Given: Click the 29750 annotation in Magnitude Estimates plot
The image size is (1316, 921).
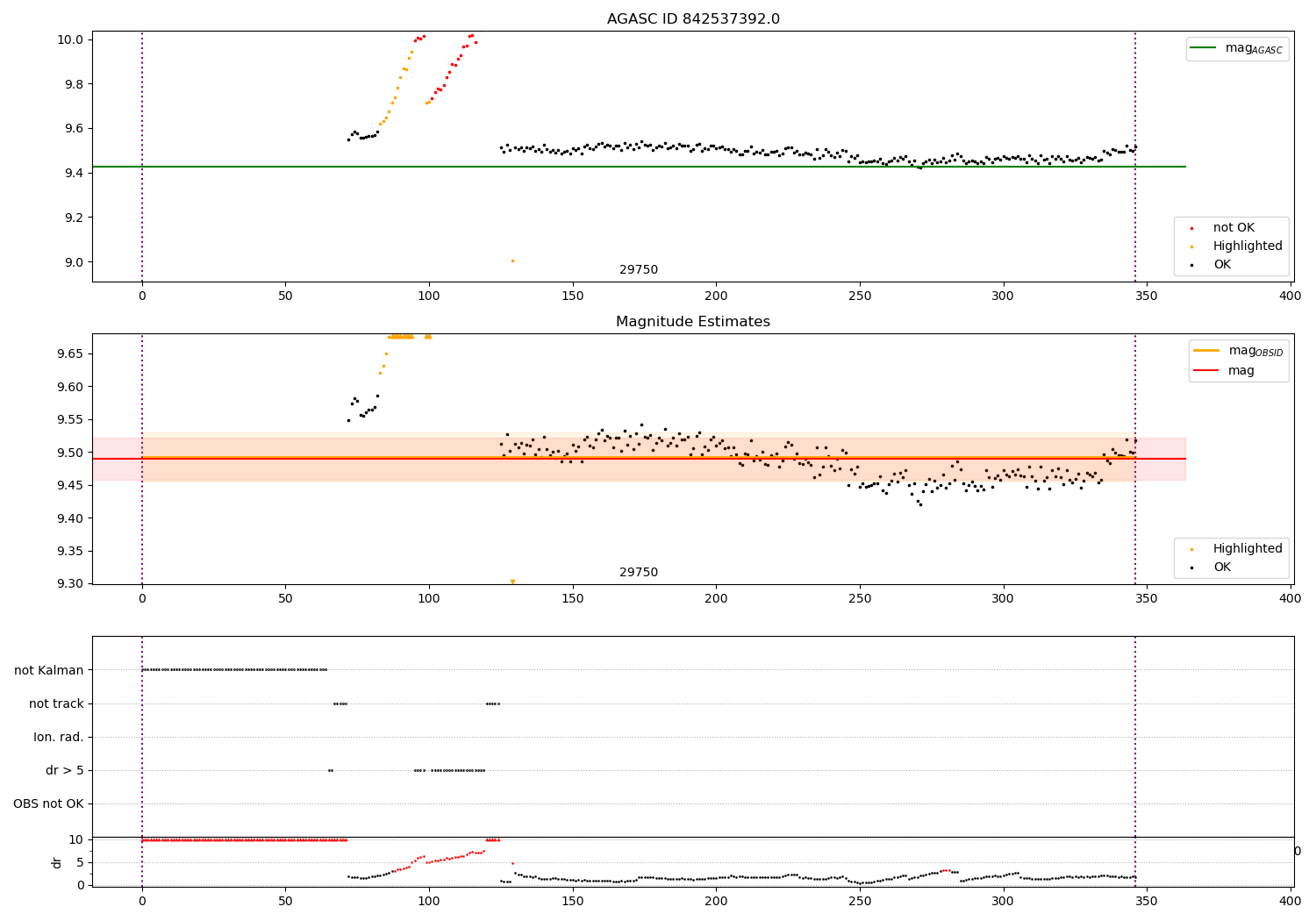Looking at the screenshot, I should click(639, 573).
